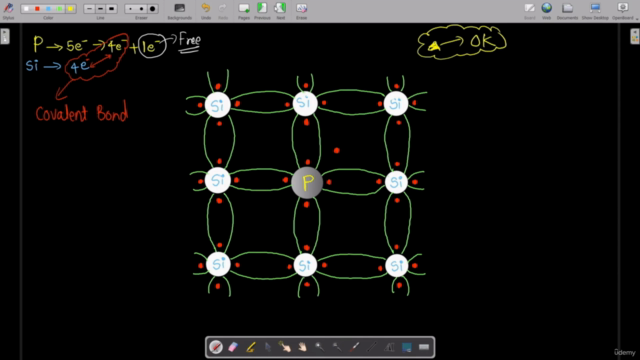
Task: Pick the red pen color
Action: [38, 9]
